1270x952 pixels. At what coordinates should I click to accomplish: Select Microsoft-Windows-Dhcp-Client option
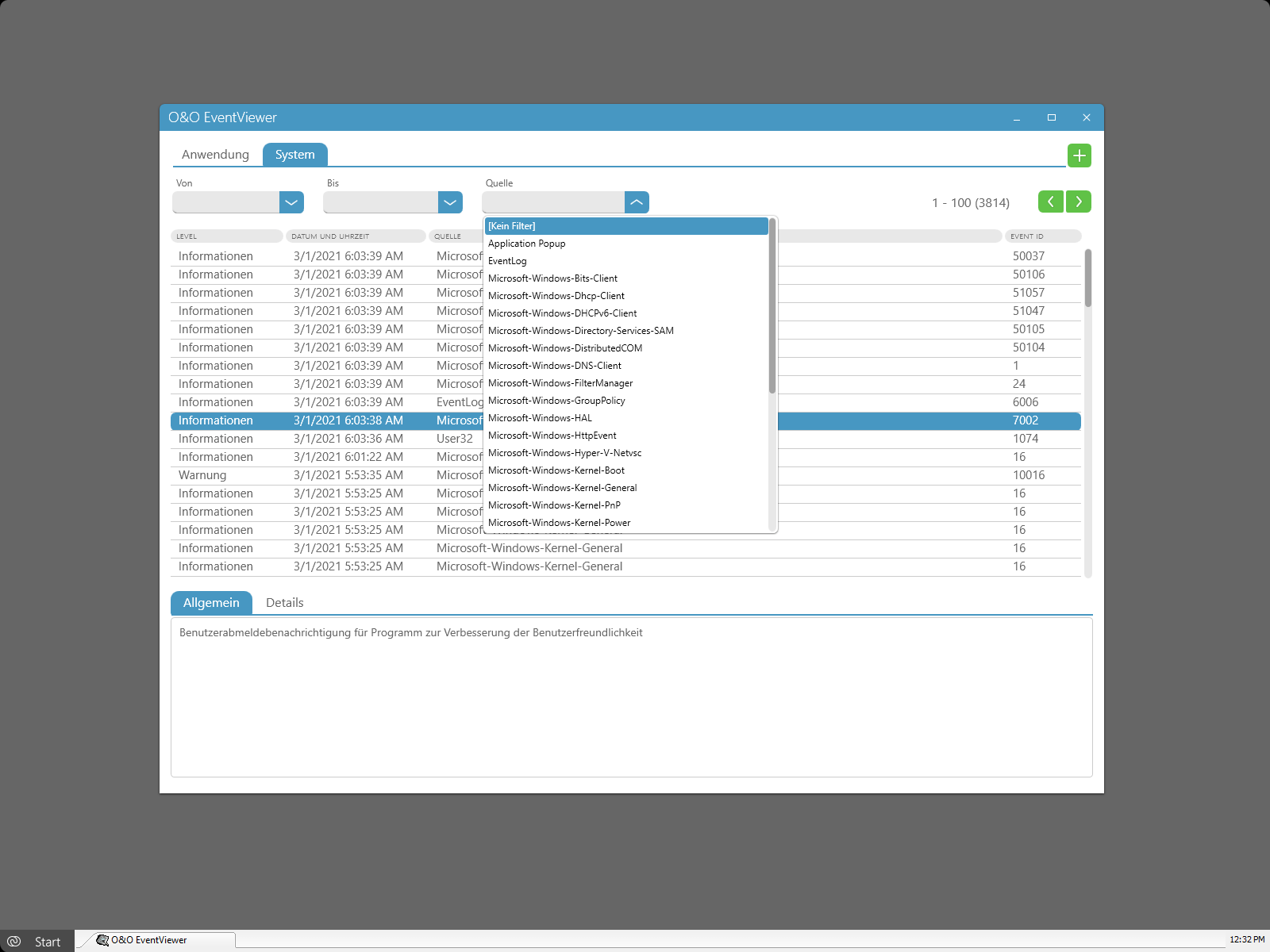(626, 296)
